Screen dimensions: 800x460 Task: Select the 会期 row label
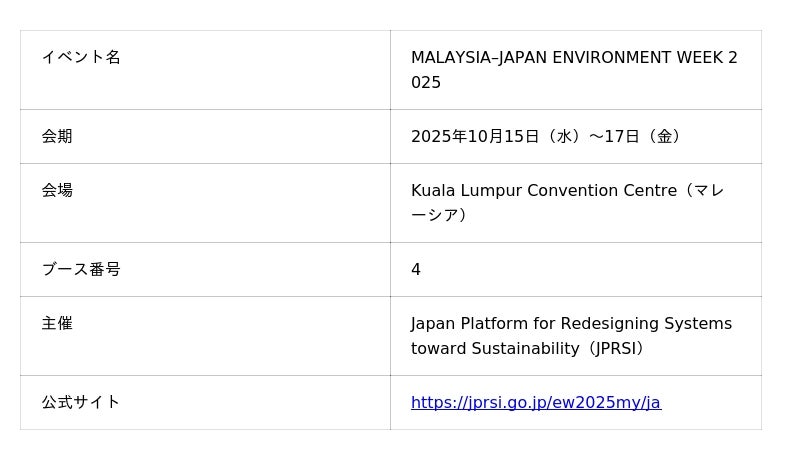click(x=57, y=137)
